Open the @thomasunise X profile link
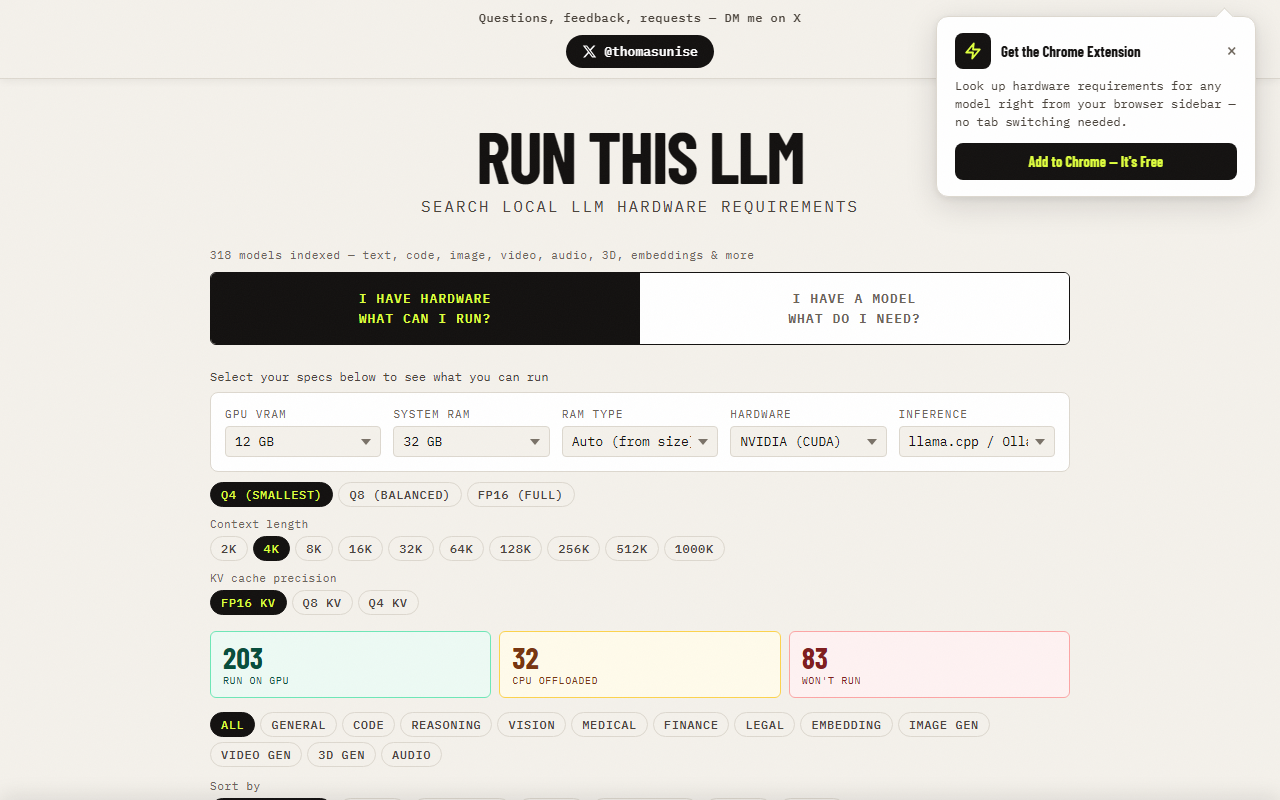This screenshot has width=1280, height=800. point(640,52)
